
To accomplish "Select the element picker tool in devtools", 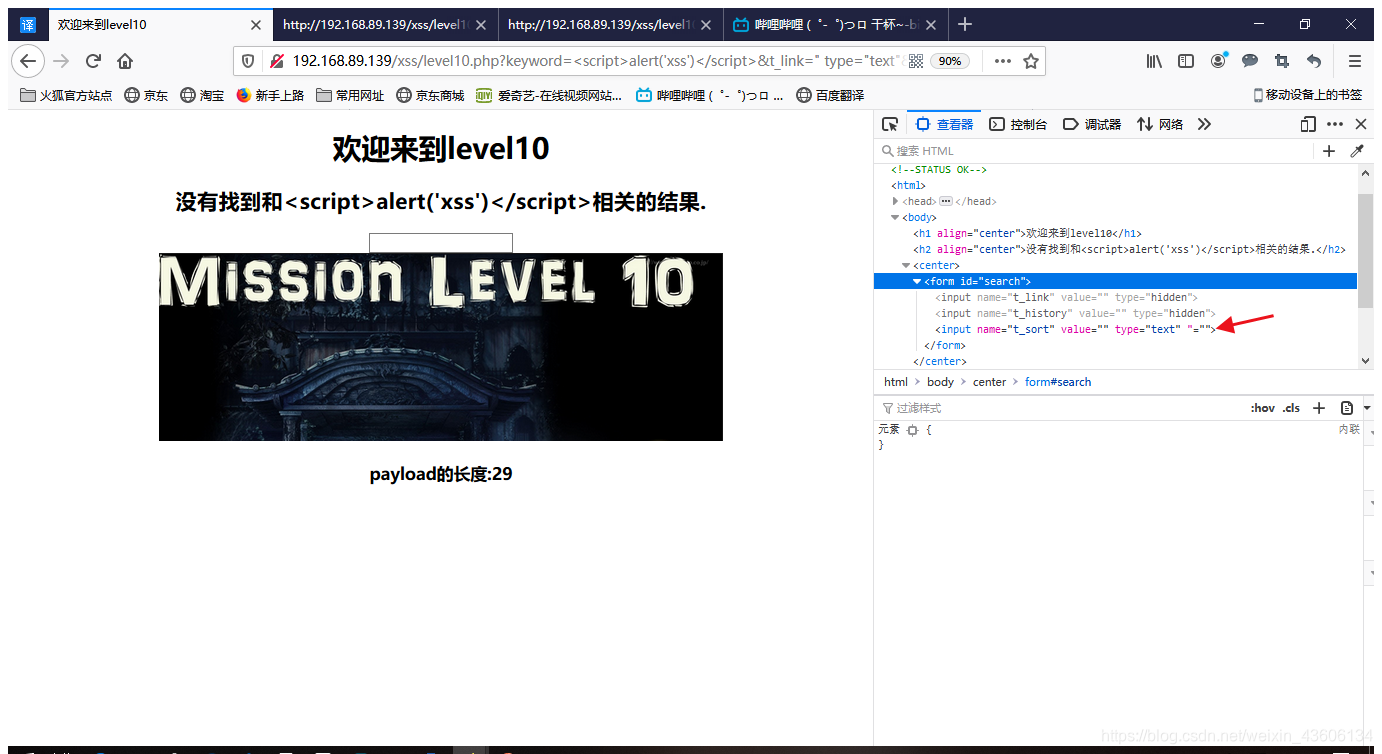I will pyautogui.click(x=890, y=123).
